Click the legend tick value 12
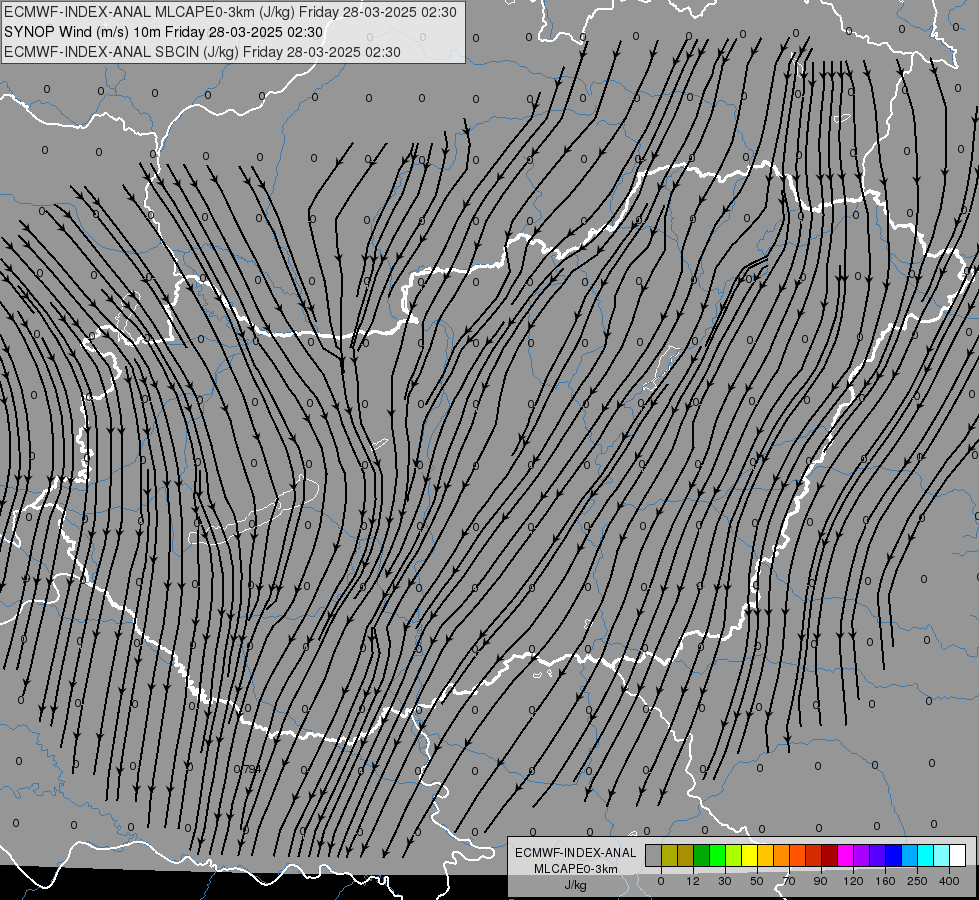 coord(693,881)
